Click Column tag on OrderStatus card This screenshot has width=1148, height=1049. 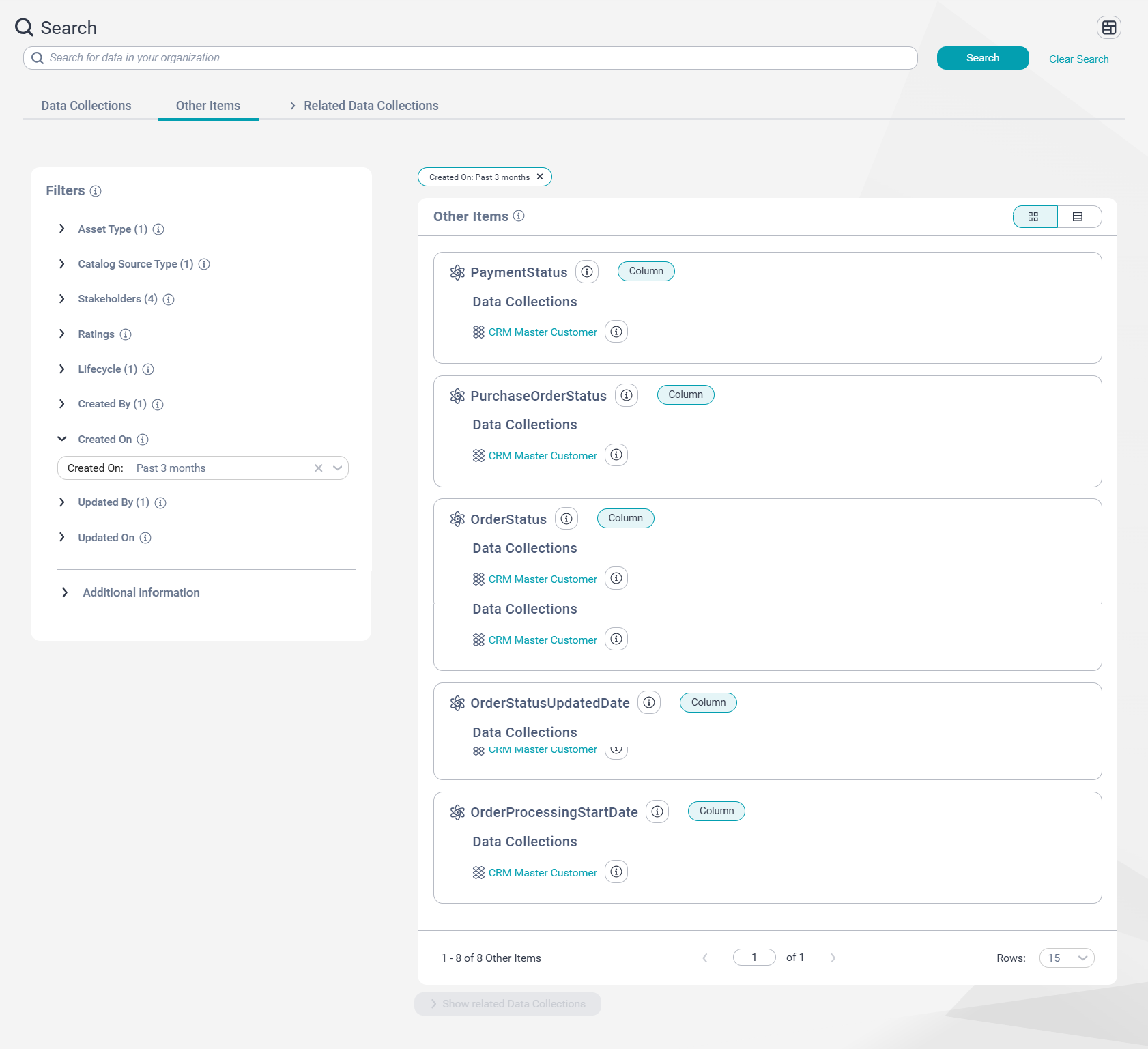coord(626,518)
